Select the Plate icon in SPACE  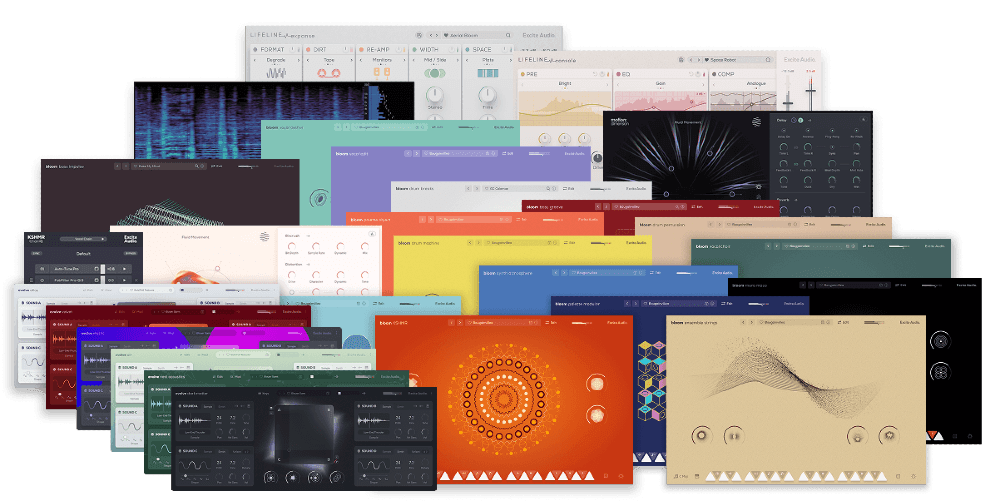tap(488, 73)
